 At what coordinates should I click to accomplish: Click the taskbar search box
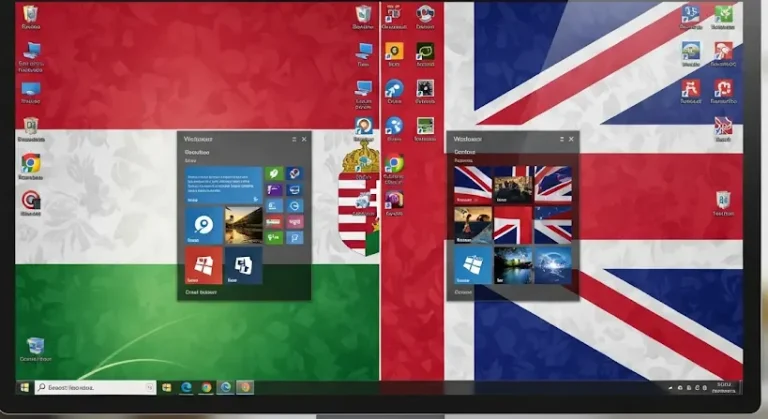pyautogui.click(x=96, y=388)
